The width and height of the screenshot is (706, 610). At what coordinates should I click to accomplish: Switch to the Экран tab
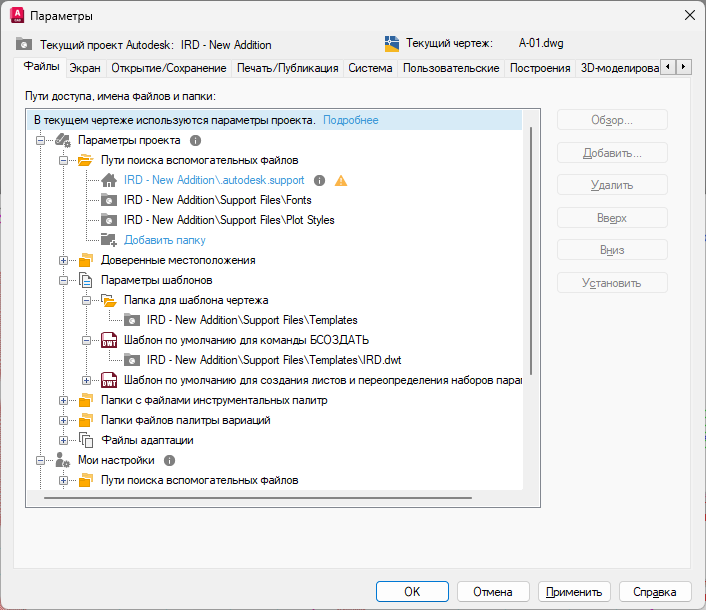85,68
